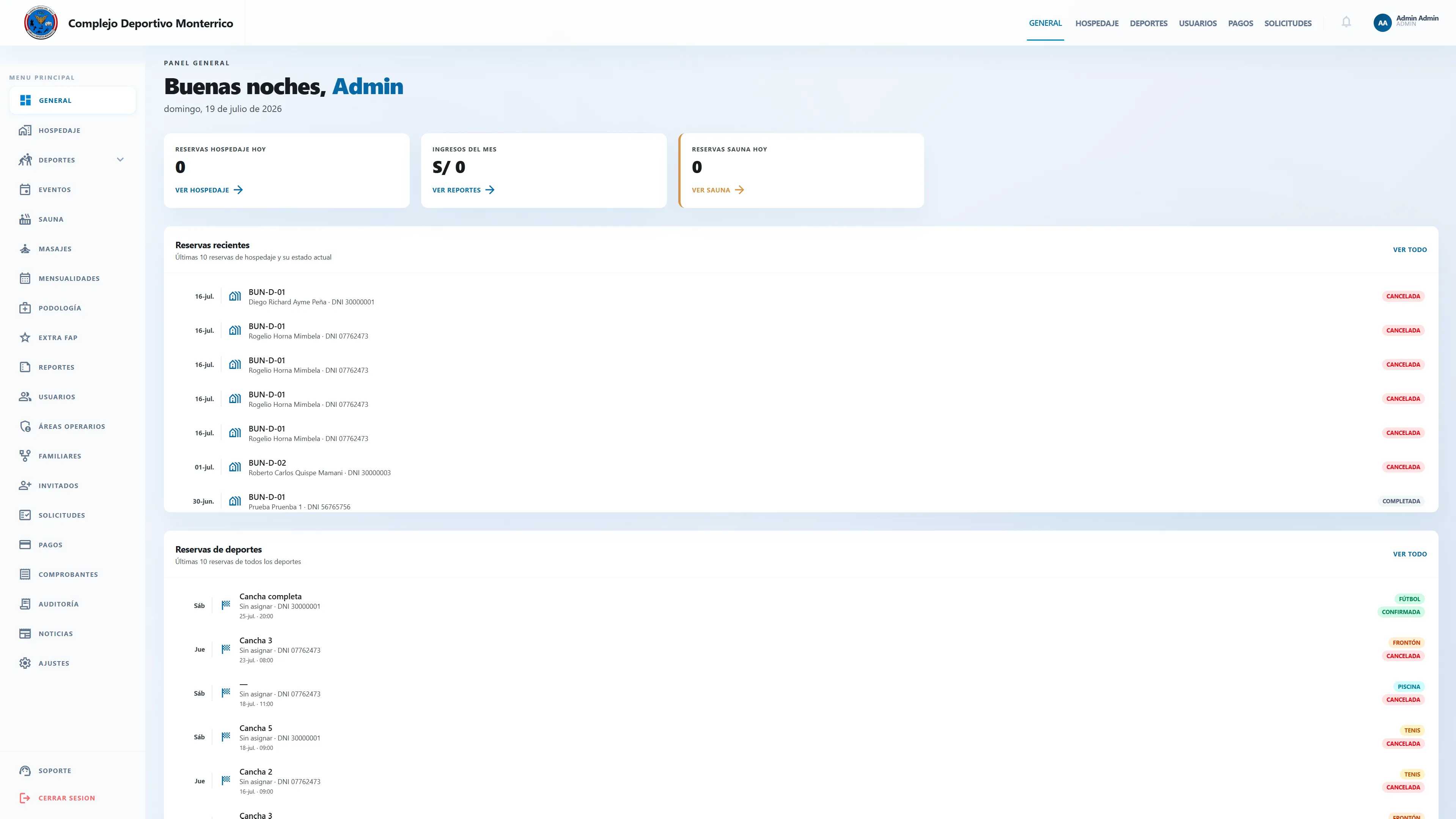Viewport: 1456px width, 819px height.
Task: Click the Hospedaje building icon in sidebar
Action: click(25, 130)
